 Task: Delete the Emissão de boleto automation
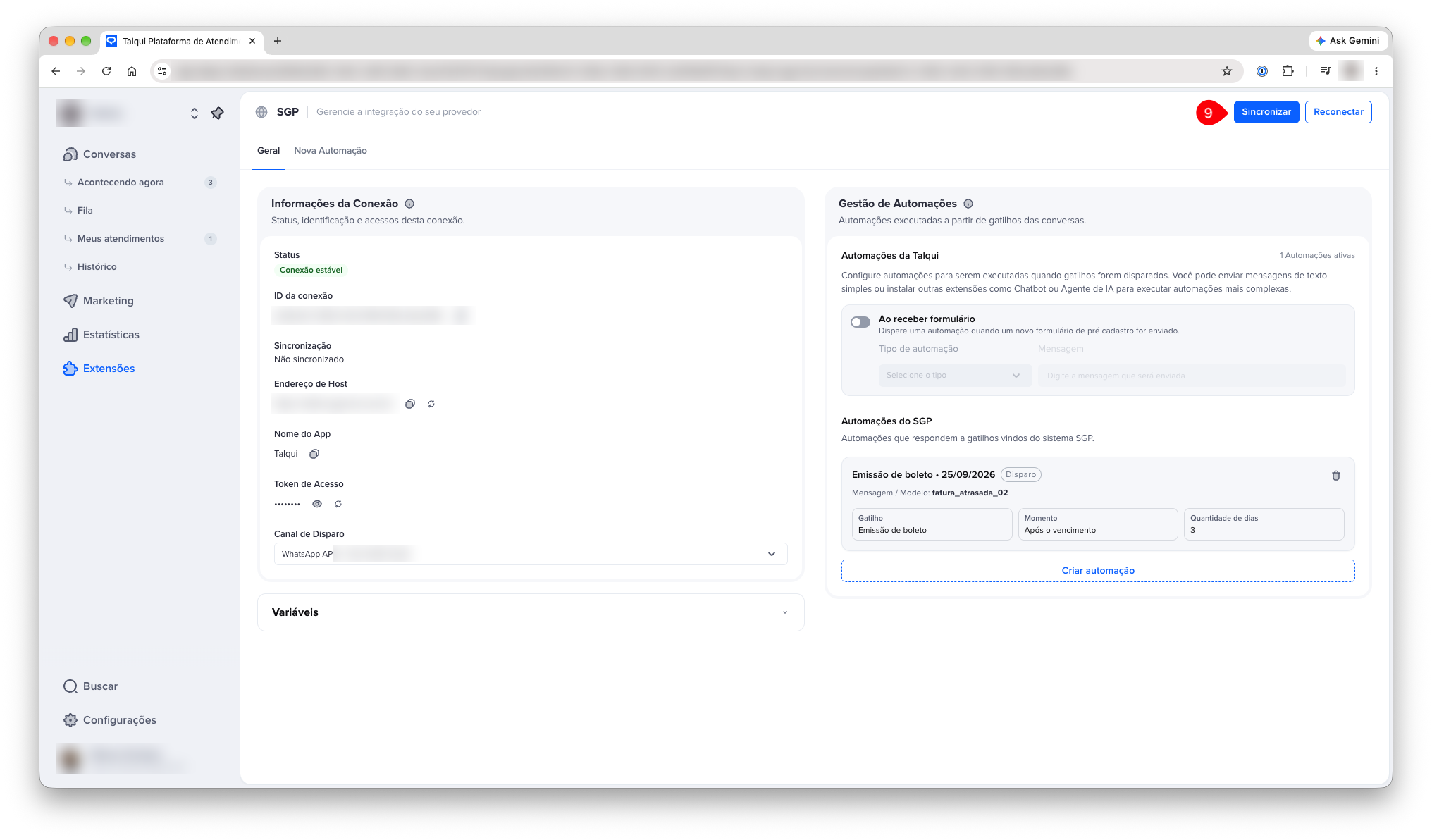pyautogui.click(x=1335, y=476)
